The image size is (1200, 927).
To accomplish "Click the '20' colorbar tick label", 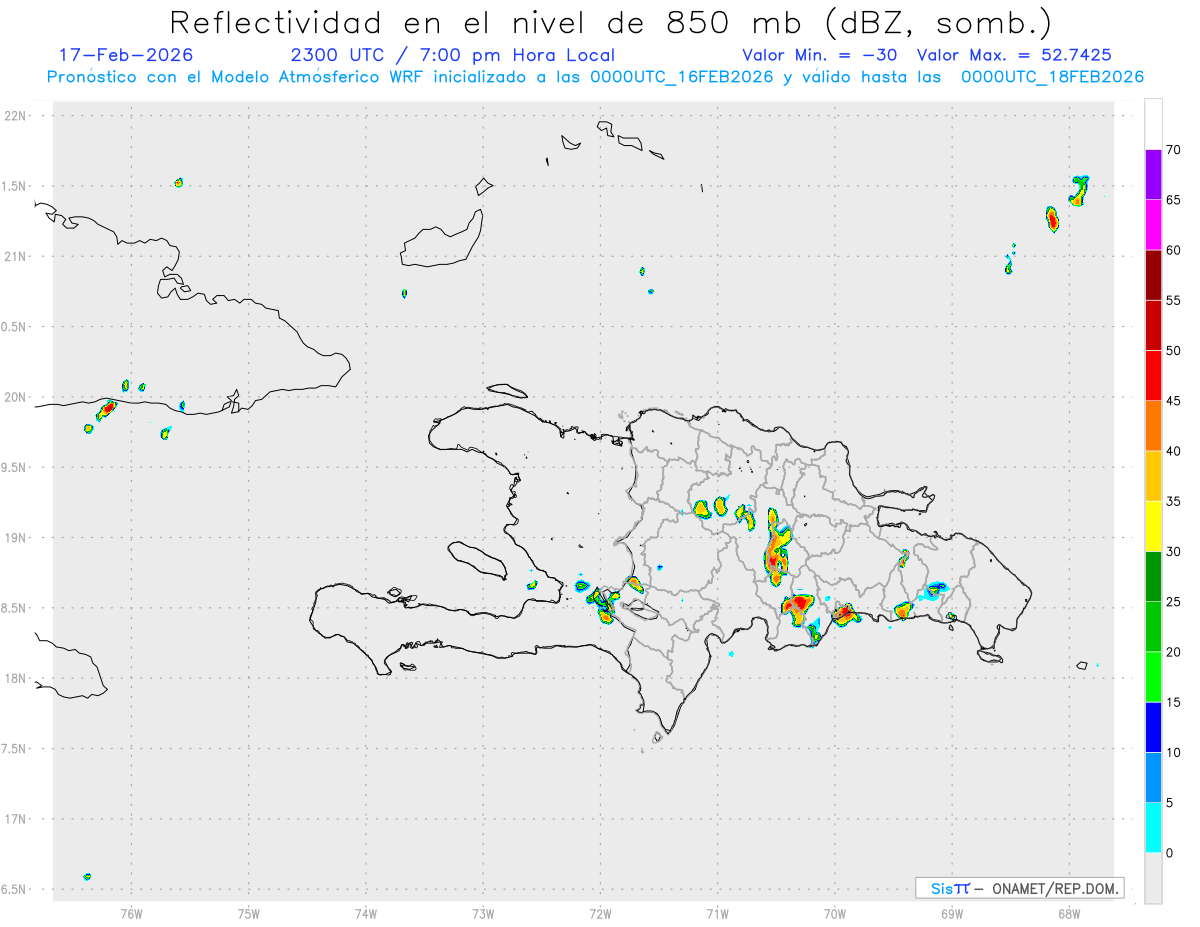I will (1173, 652).
